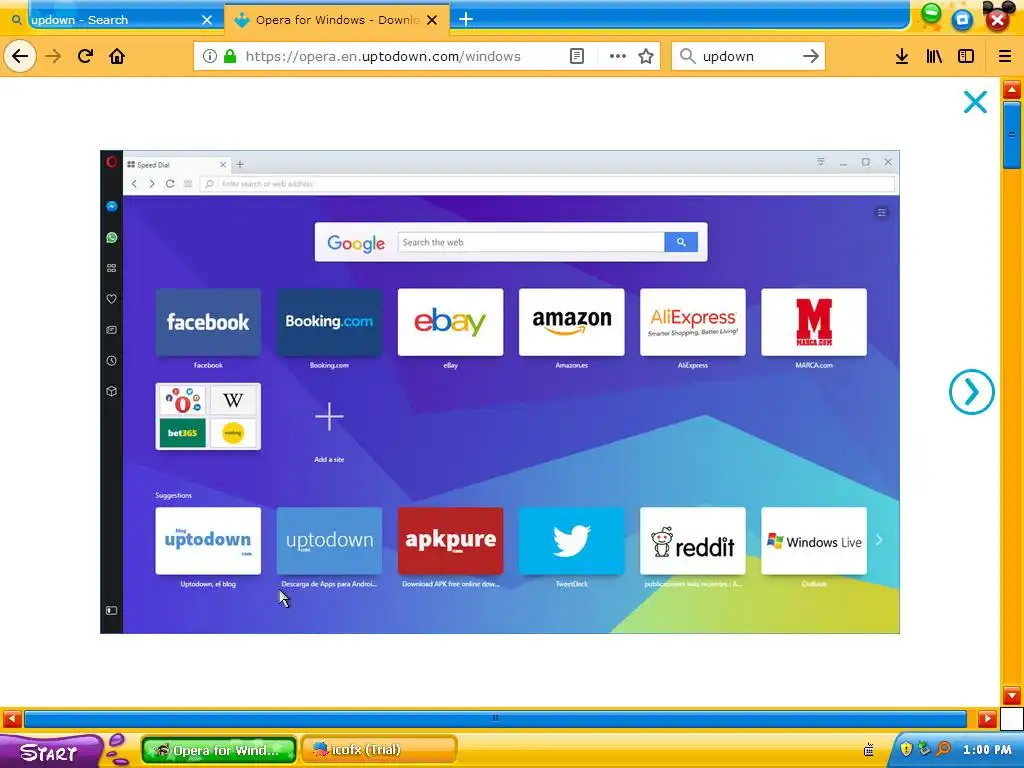
Task: Click the 1:00 PM taskbar clock
Action: coord(987,750)
